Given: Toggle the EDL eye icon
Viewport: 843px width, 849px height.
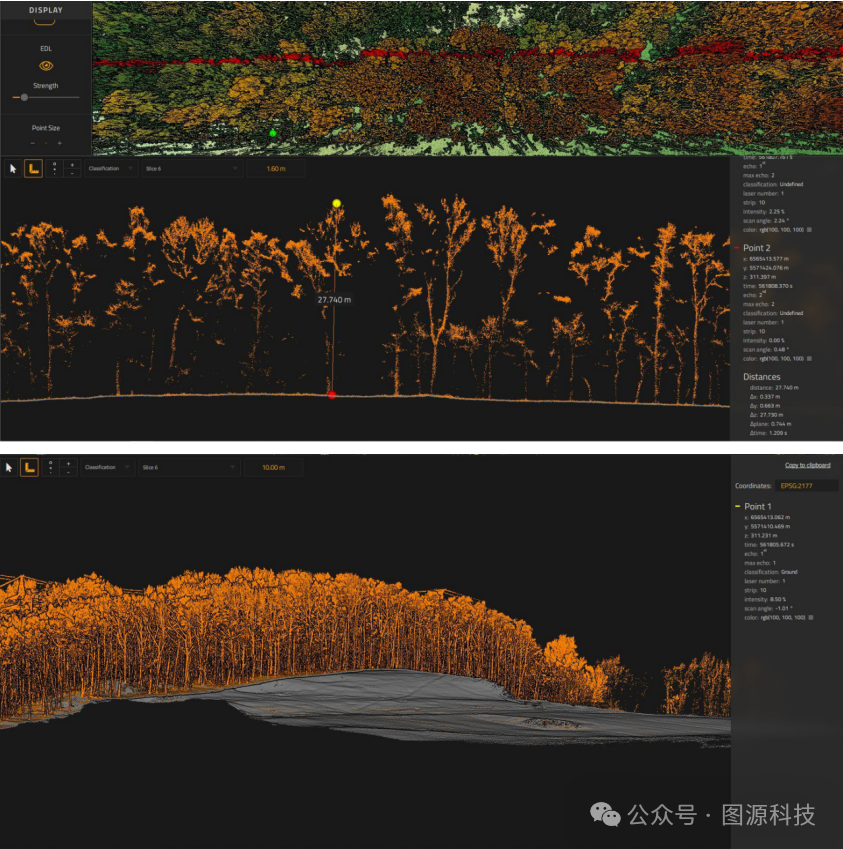Looking at the screenshot, I should [x=46, y=65].
